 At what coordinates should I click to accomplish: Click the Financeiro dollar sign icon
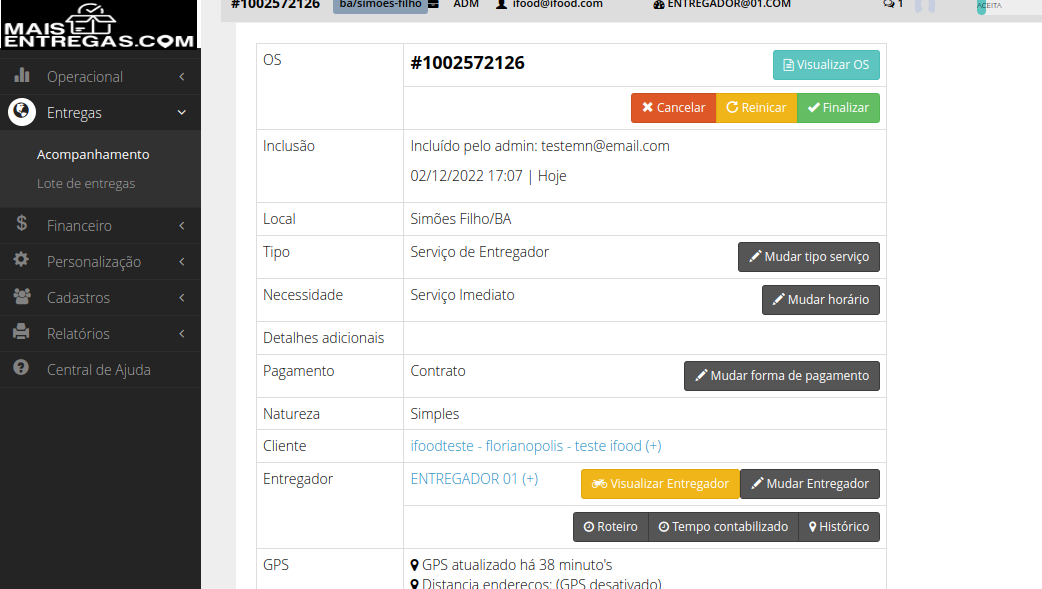pyautogui.click(x=22, y=223)
